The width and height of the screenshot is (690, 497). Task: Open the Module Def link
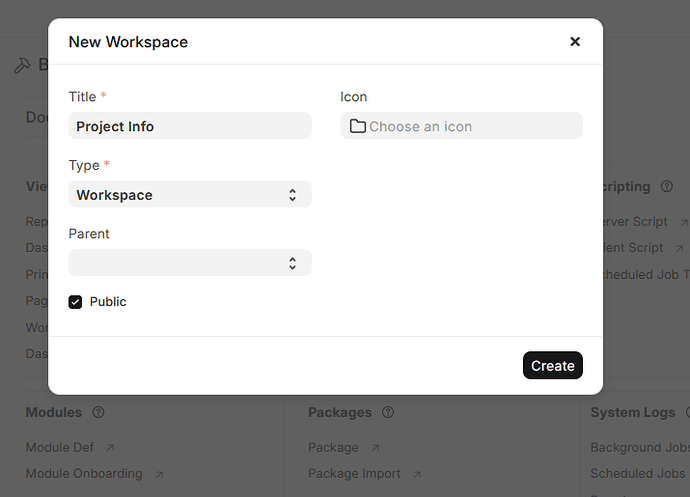pos(60,448)
